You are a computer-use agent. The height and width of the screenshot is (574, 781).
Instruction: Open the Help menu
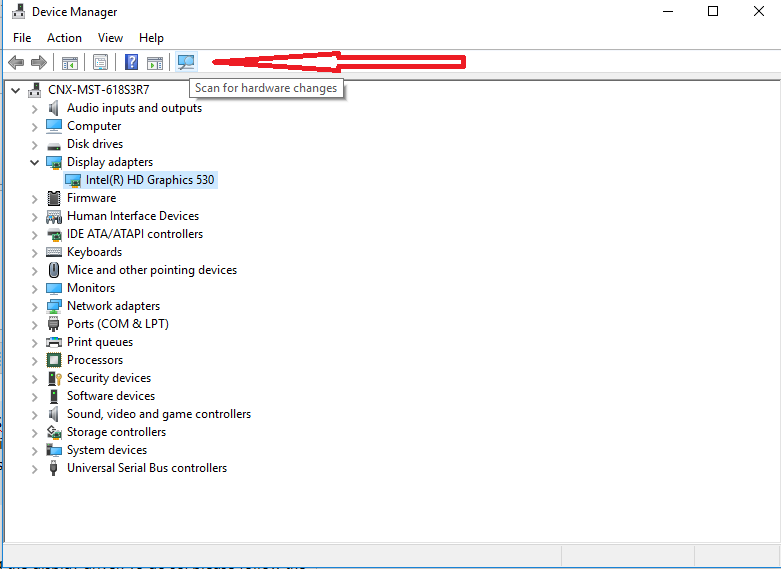coord(151,38)
